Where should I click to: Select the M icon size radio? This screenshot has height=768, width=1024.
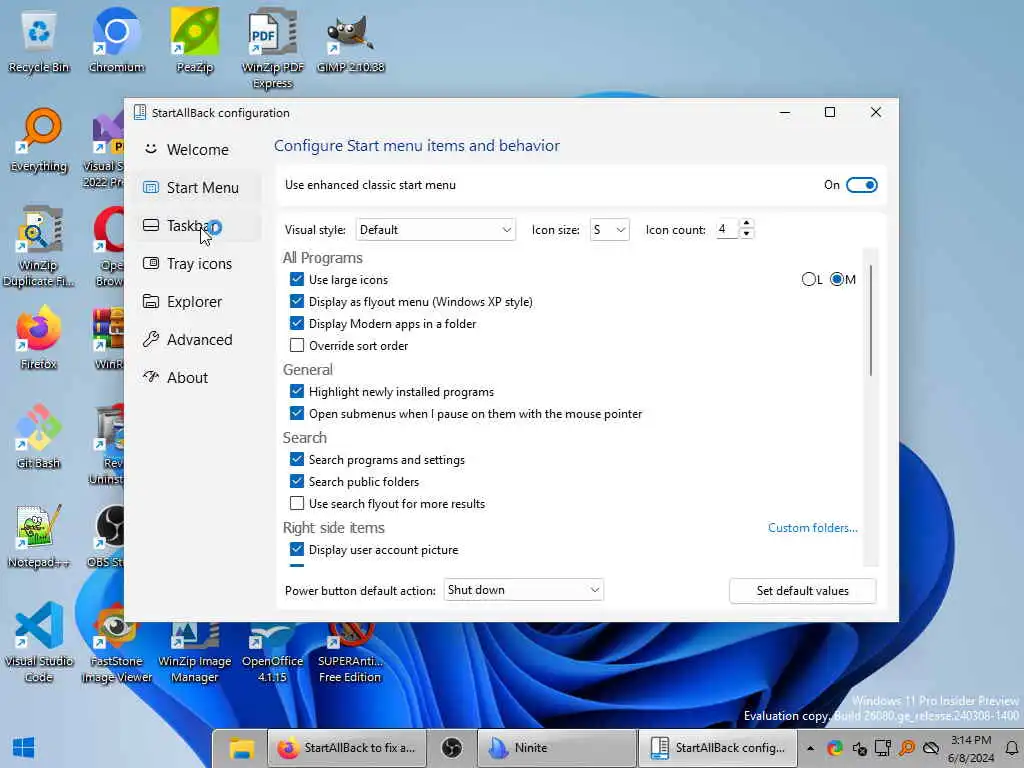[837, 280]
